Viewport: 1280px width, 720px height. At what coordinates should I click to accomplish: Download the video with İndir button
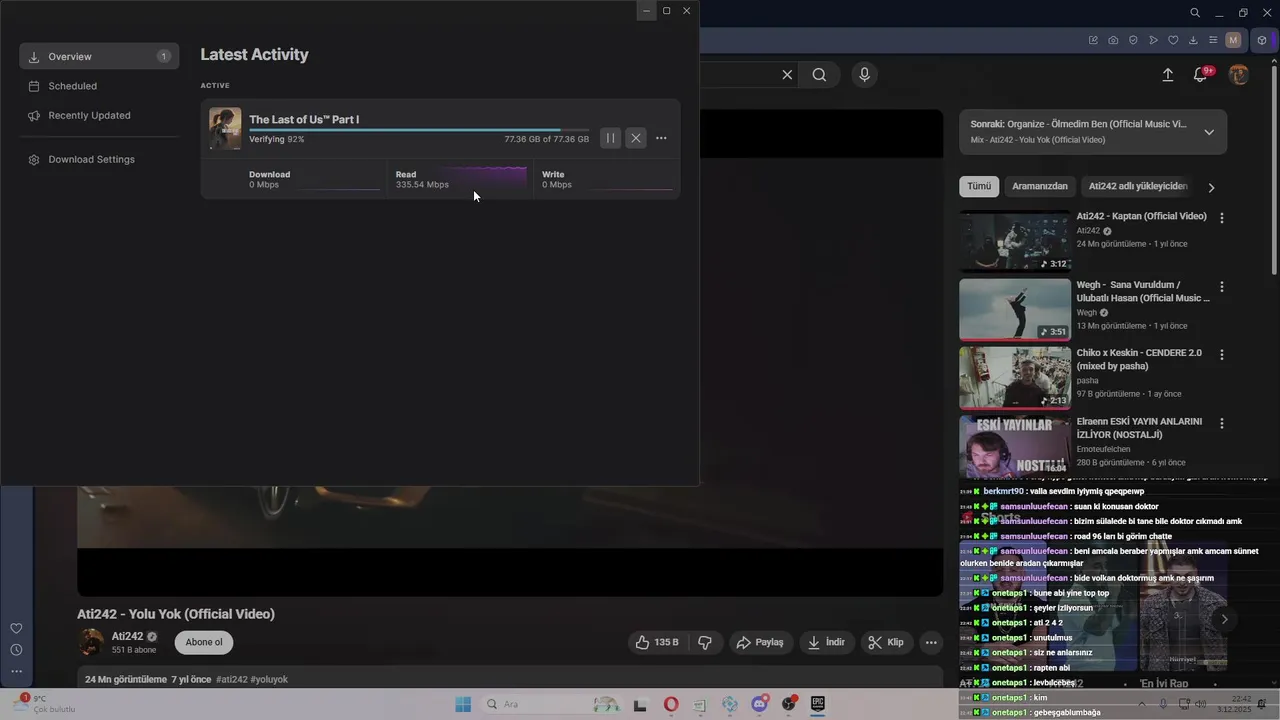pos(827,642)
